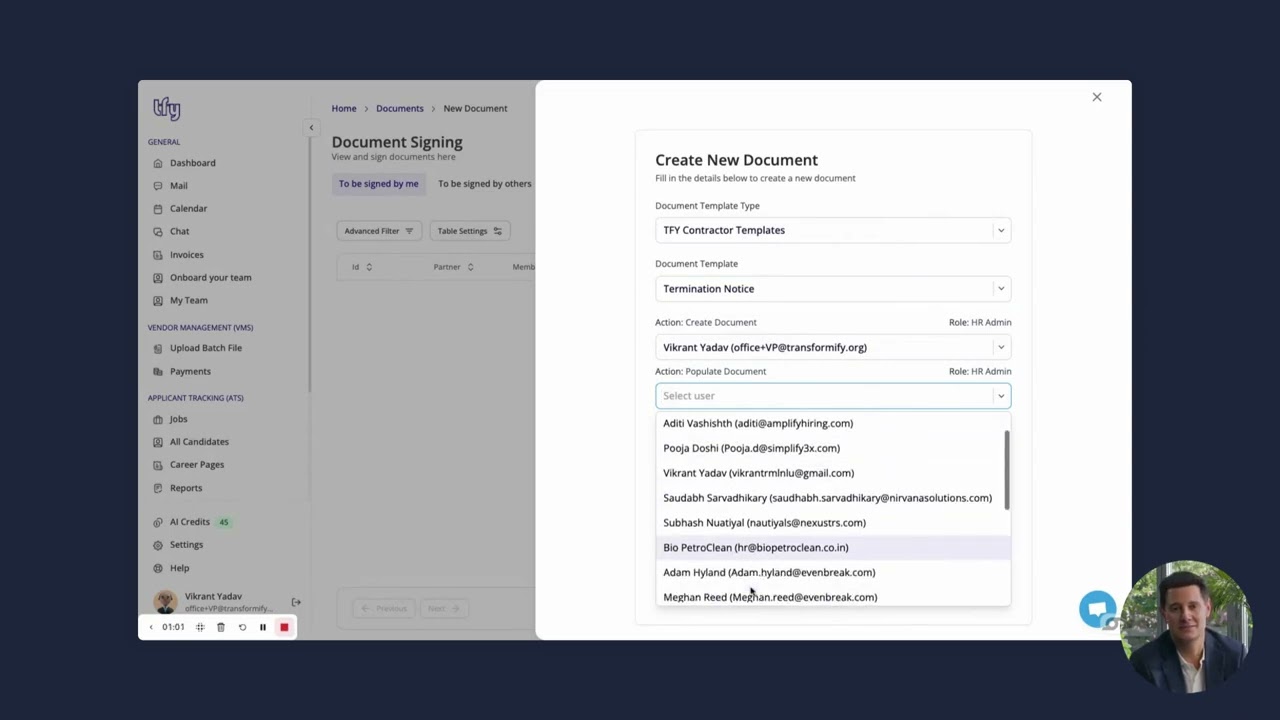Open AI Credits page
The width and height of the screenshot is (1280, 720).
pos(190,522)
